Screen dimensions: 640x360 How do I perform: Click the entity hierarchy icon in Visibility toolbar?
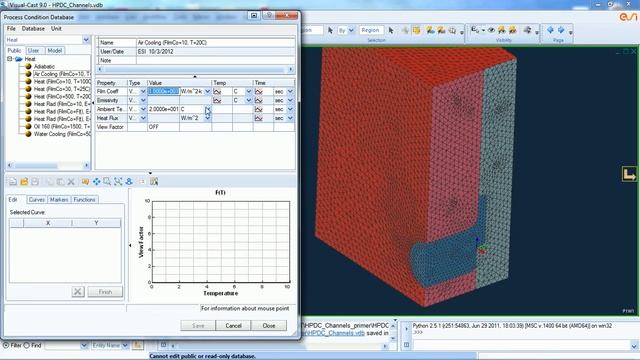[x=475, y=30]
